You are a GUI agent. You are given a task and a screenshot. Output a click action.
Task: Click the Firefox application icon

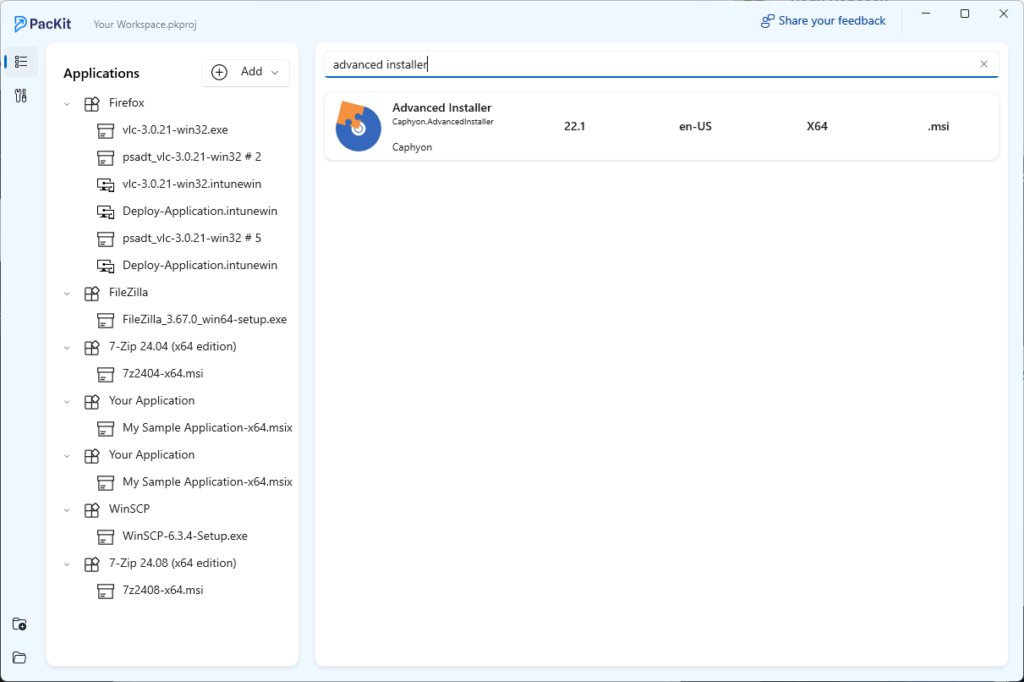[x=92, y=103]
